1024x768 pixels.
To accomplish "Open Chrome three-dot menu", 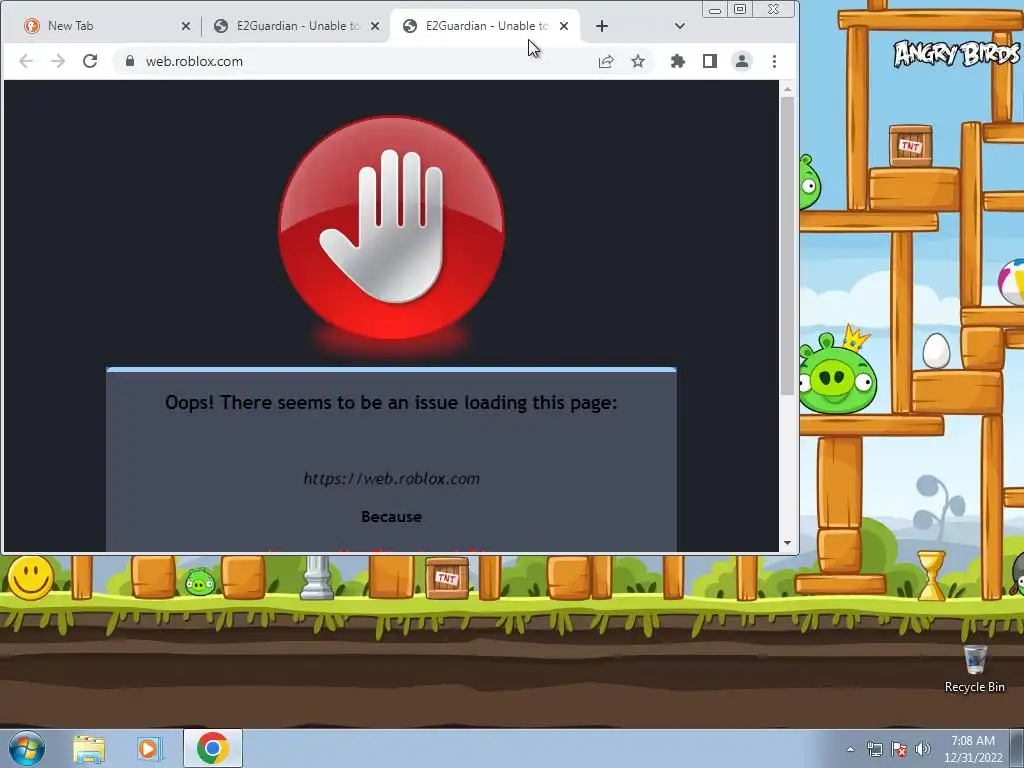I will (x=774, y=61).
